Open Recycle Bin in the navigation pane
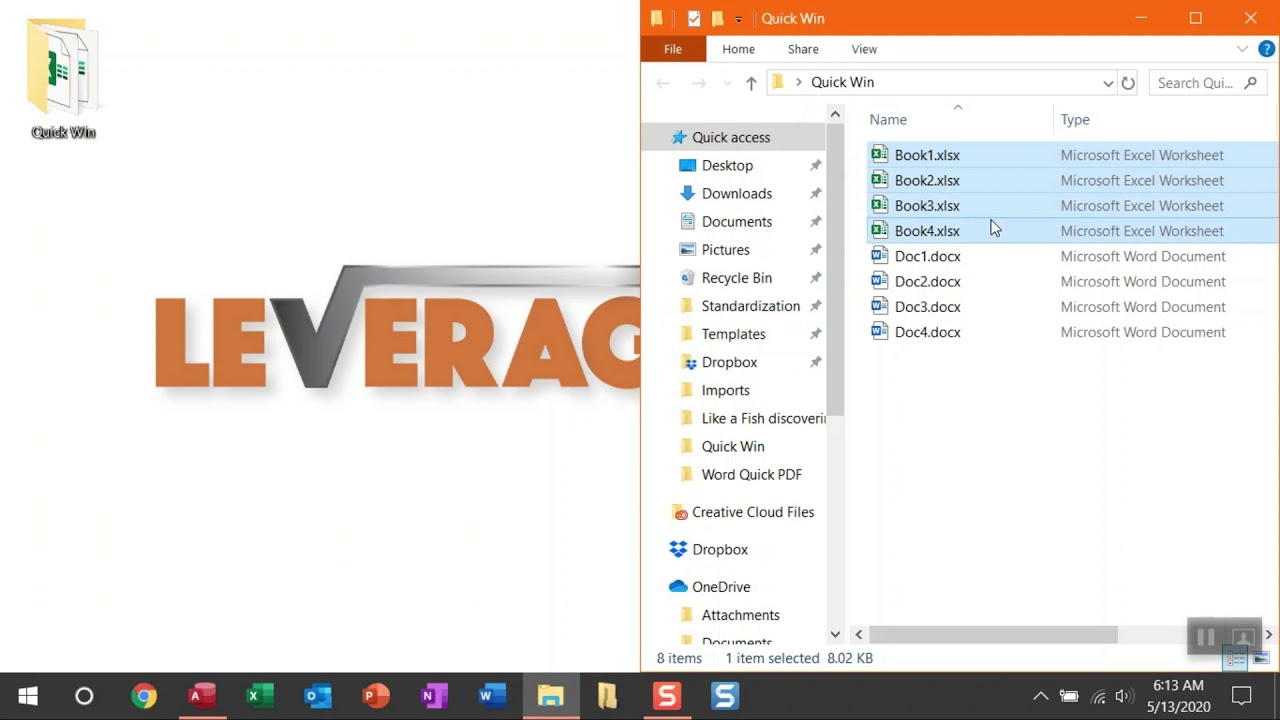Image resolution: width=1280 pixels, height=720 pixels. tap(737, 278)
